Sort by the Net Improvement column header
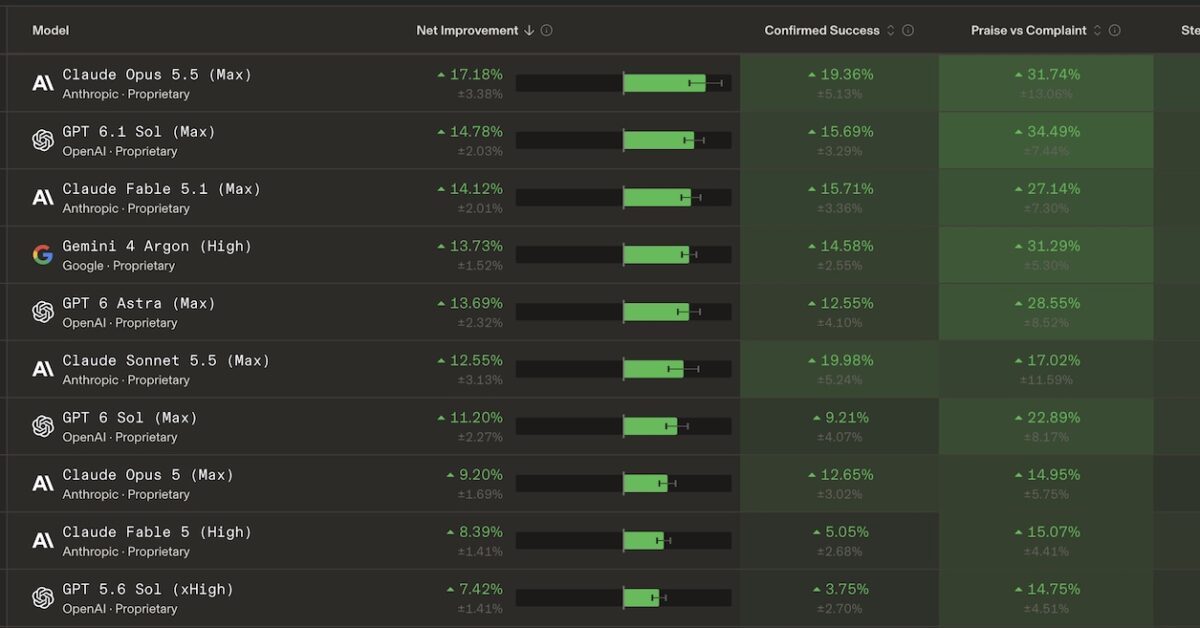 (x=467, y=30)
